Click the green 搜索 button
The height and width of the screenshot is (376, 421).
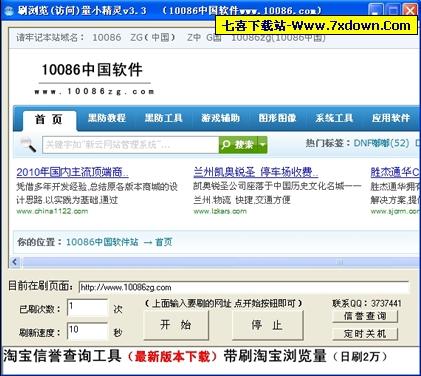239,145
